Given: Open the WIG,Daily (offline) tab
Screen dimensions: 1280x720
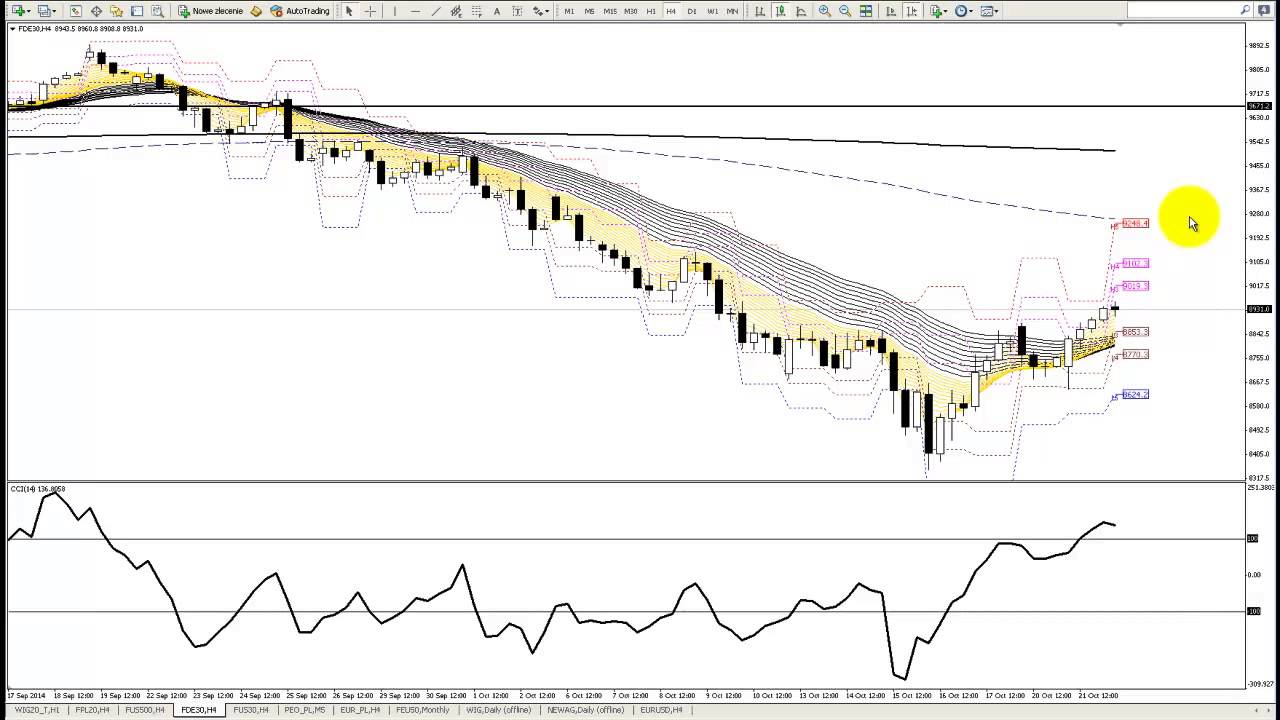Looking at the screenshot, I should point(499,710).
